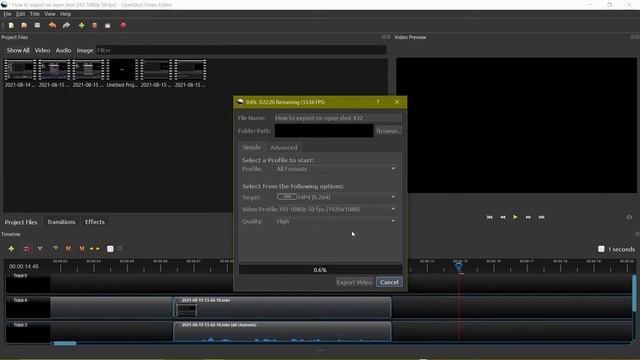Click the Next Marker icon
The width and height of the screenshot is (640, 360).
point(82,249)
